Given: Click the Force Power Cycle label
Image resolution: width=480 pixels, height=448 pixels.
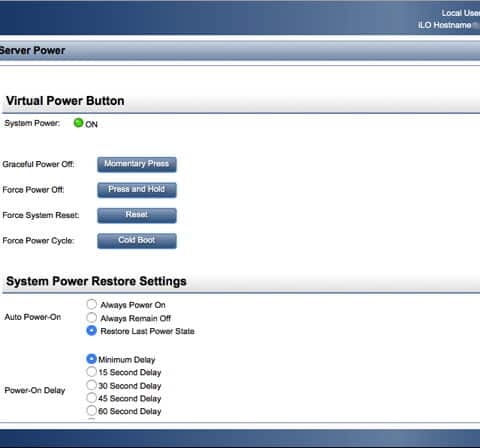Looking at the screenshot, I should pyautogui.click(x=38, y=241).
